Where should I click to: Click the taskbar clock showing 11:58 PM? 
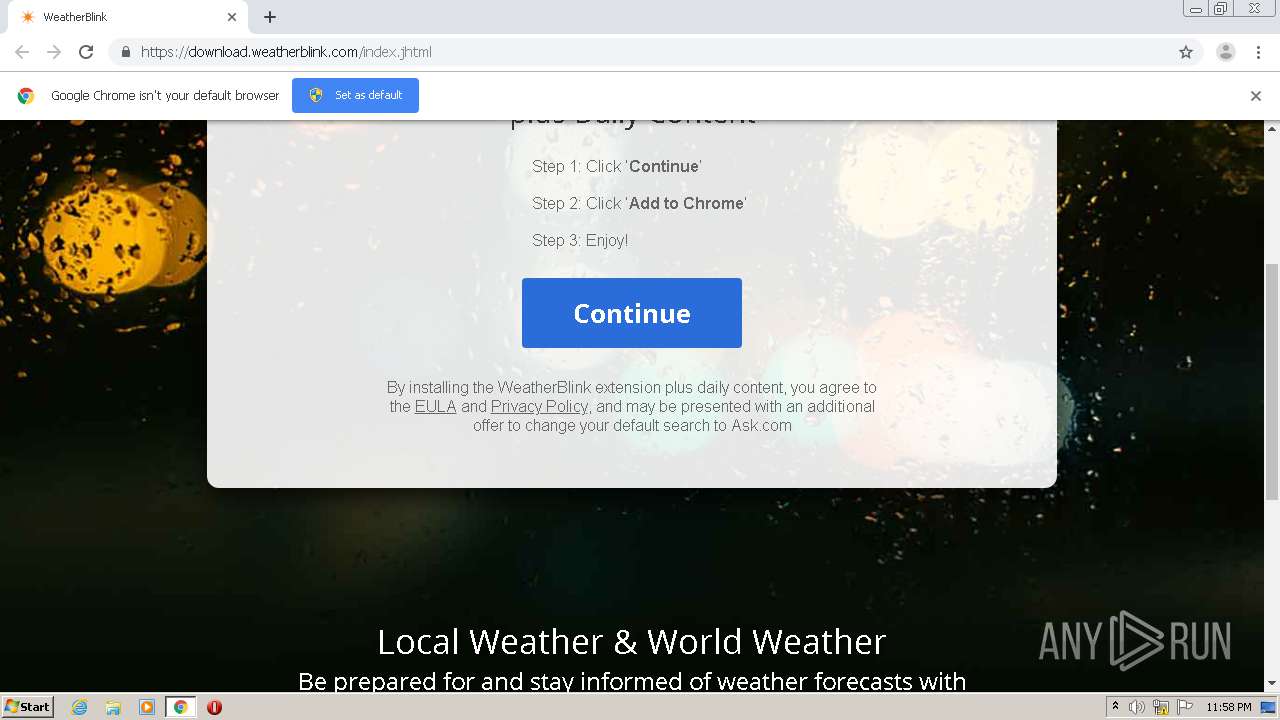[1229, 707]
